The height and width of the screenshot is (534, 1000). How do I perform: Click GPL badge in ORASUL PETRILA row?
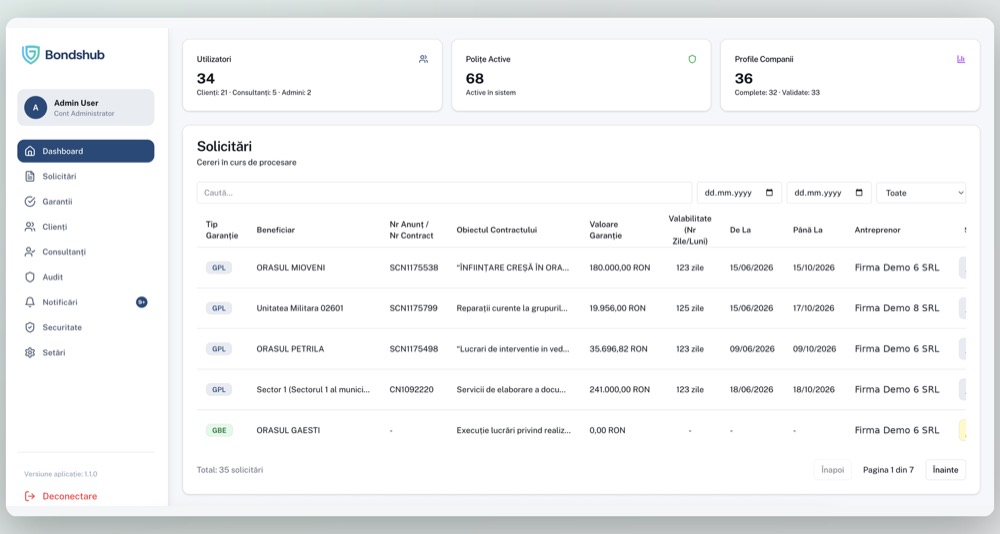219,349
